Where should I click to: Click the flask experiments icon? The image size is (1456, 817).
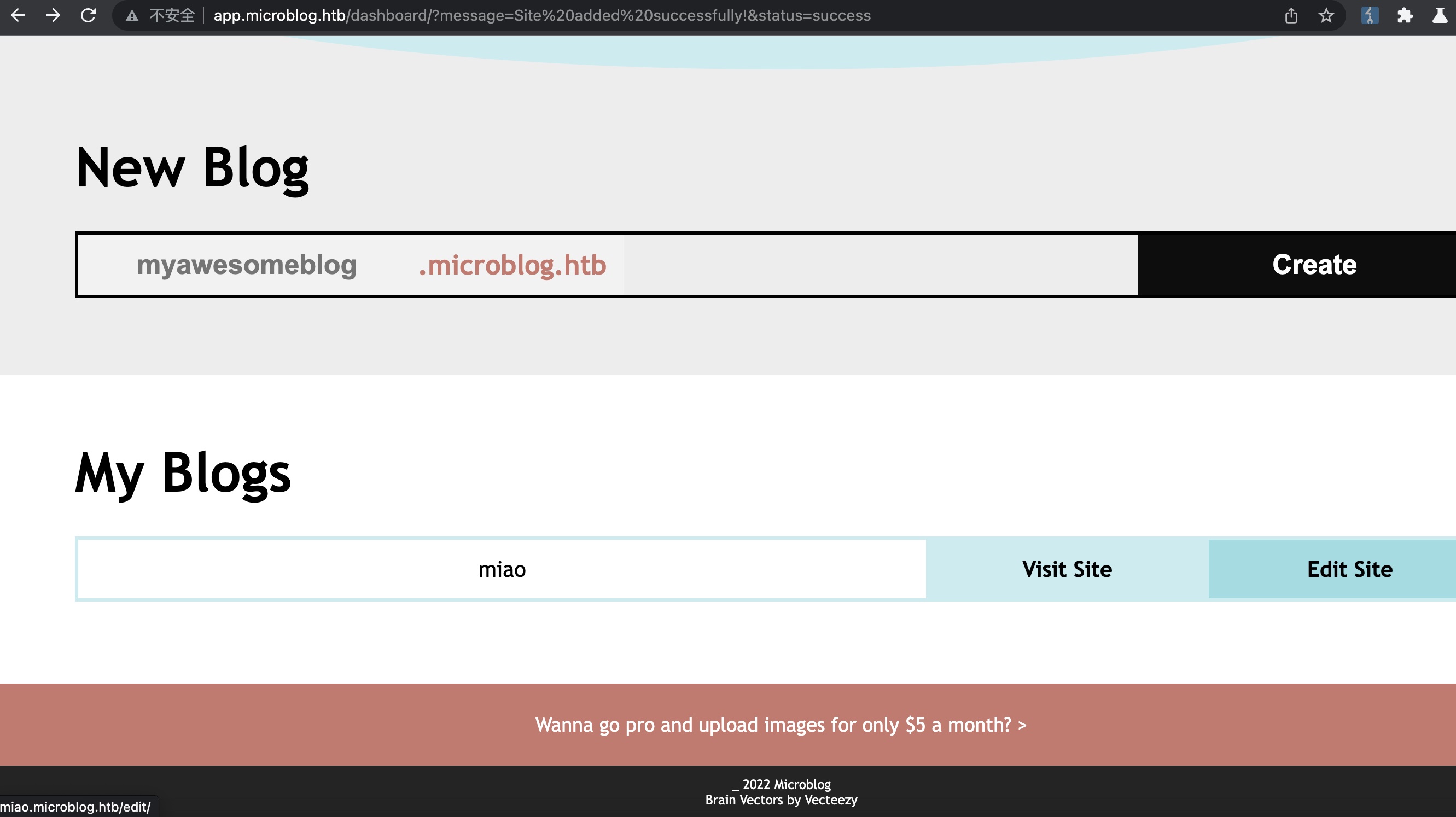1440,15
